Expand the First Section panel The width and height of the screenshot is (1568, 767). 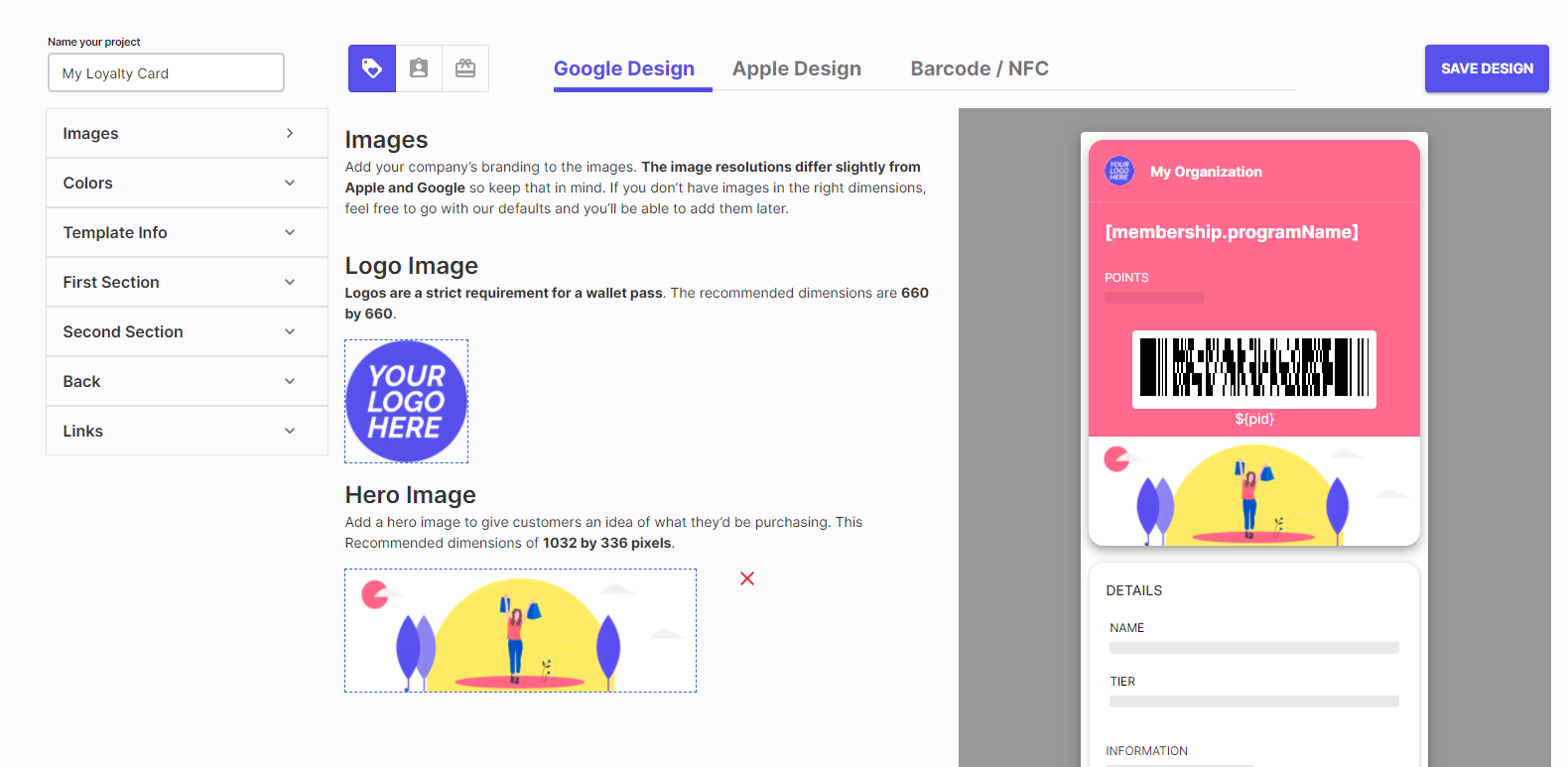[x=187, y=282]
